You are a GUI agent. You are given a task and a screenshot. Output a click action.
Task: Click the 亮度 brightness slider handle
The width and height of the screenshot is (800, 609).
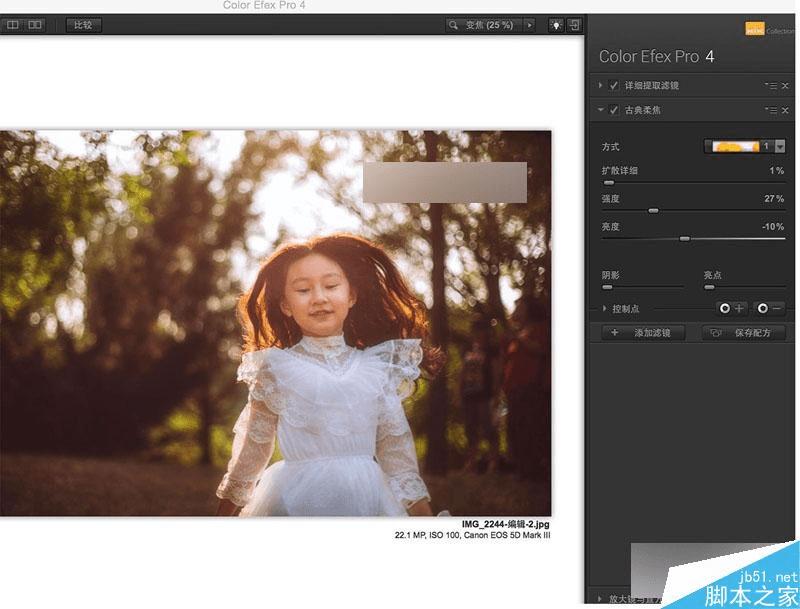[685, 239]
